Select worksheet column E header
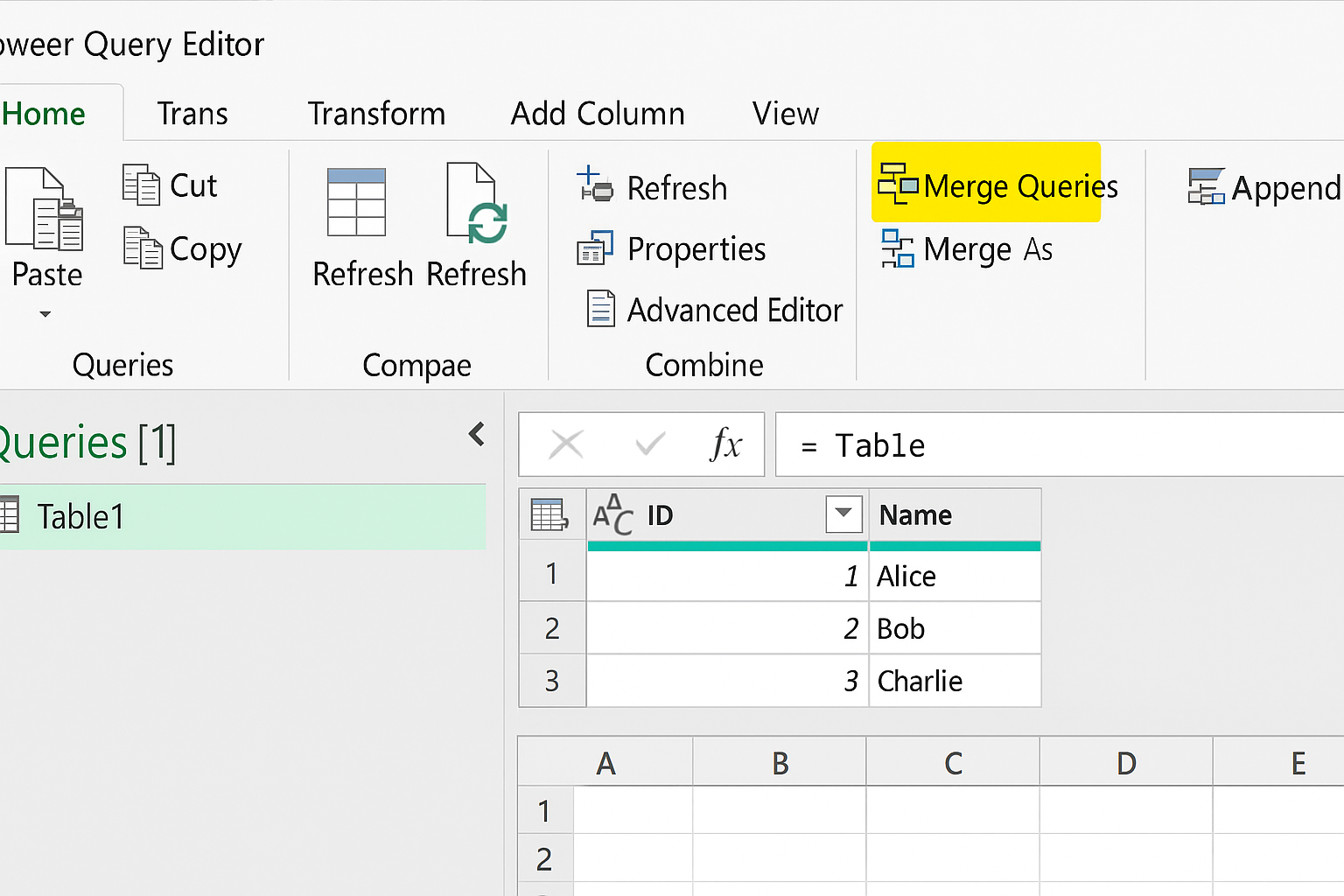The image size is (1344, 896). tap(1279, 763)
